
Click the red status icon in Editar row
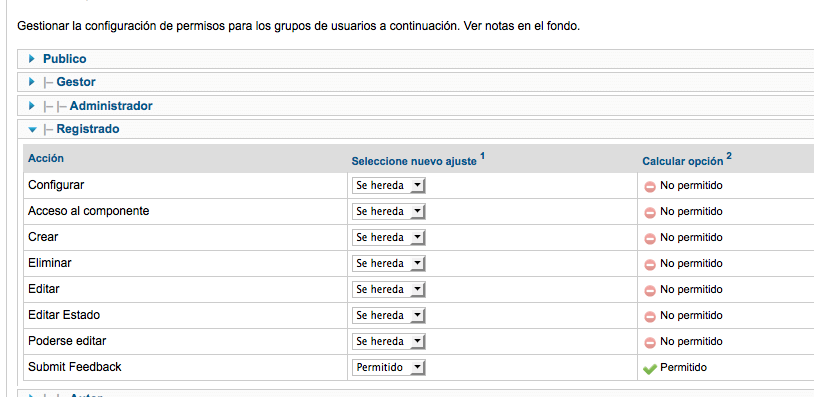click(649, 290)
